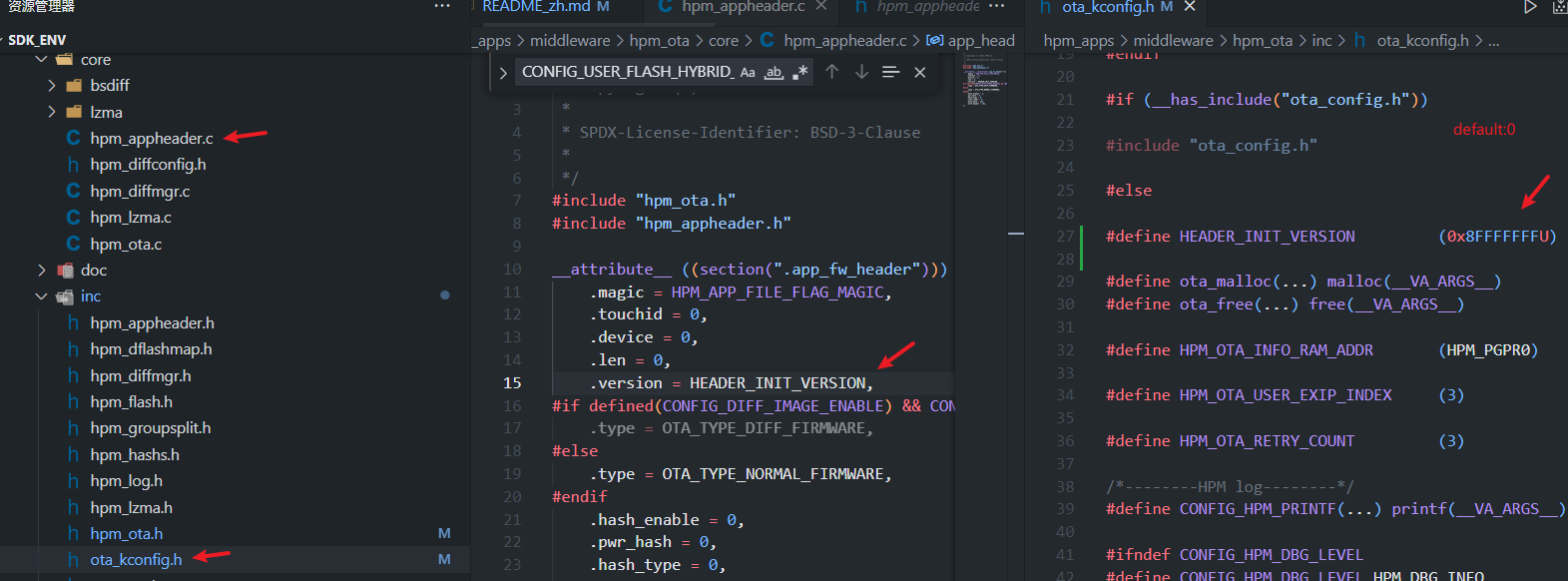Screen dimensions: 1568x581
Task: Open middle editor group more actions ellipsis
Action: 996,6
